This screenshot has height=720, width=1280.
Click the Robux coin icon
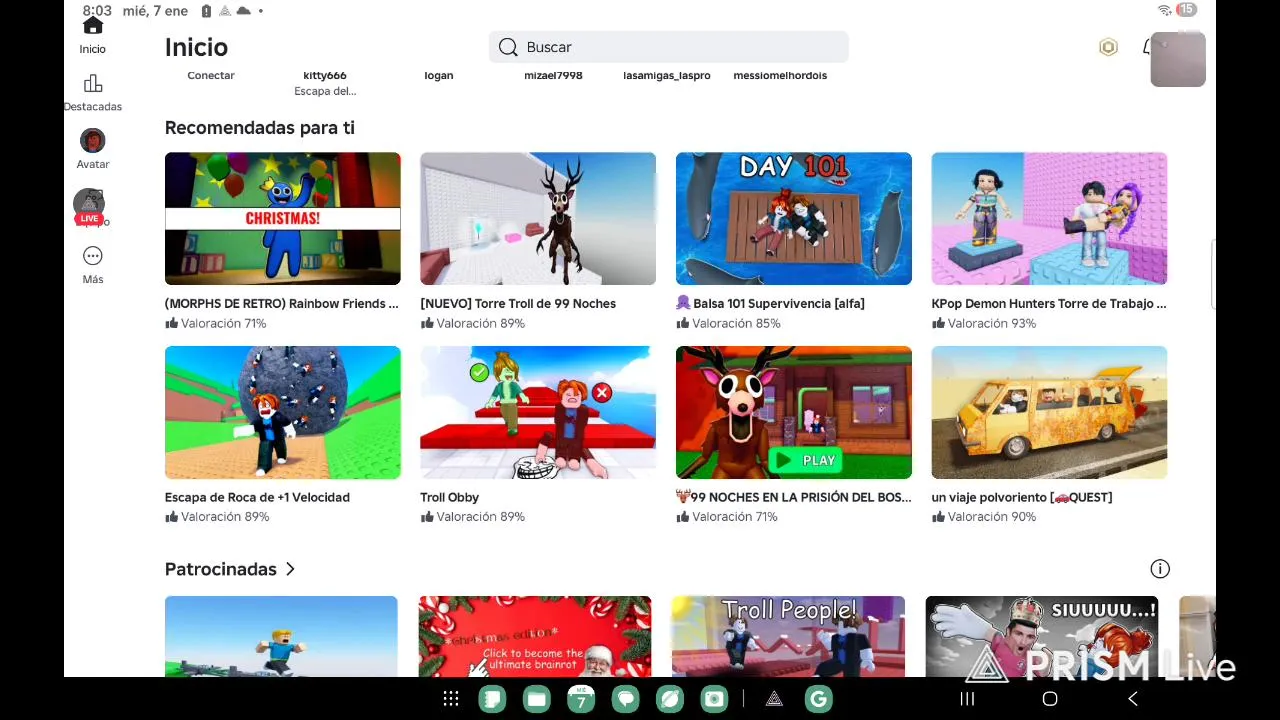(1108, 47)
